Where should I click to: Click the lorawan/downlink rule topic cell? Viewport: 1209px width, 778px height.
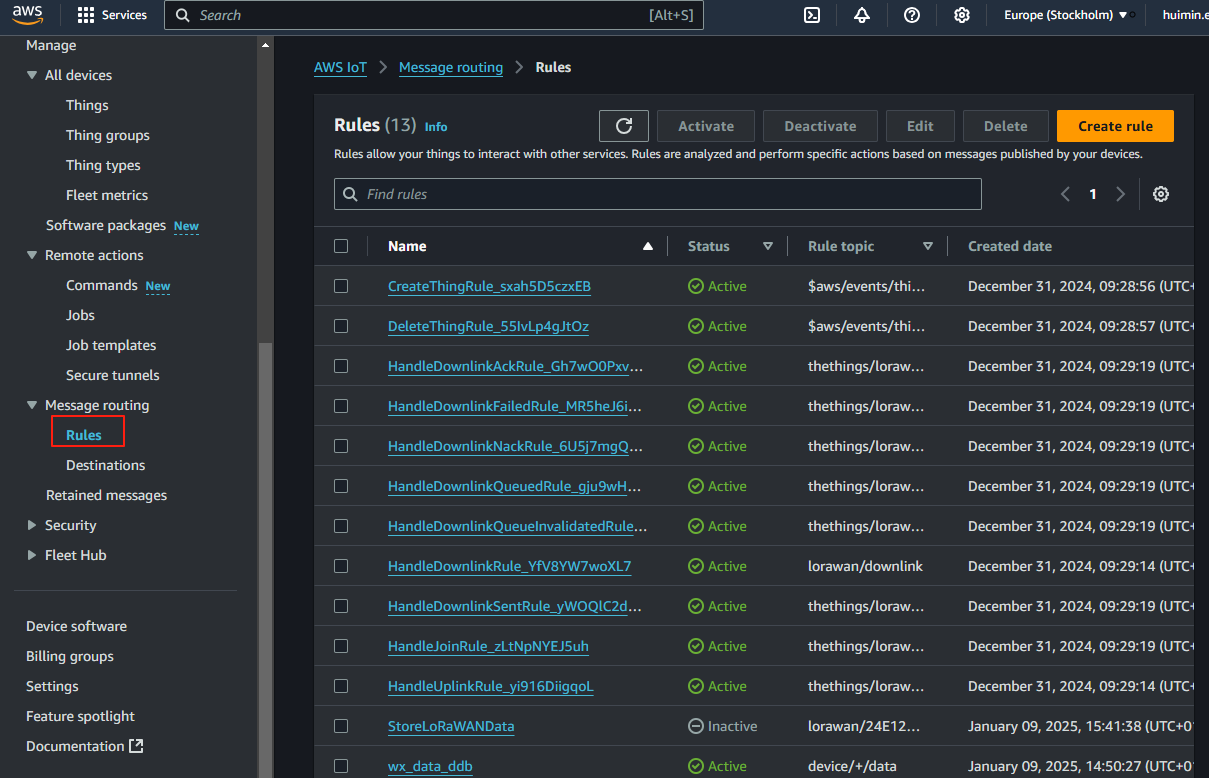click(x=865, y=566)
